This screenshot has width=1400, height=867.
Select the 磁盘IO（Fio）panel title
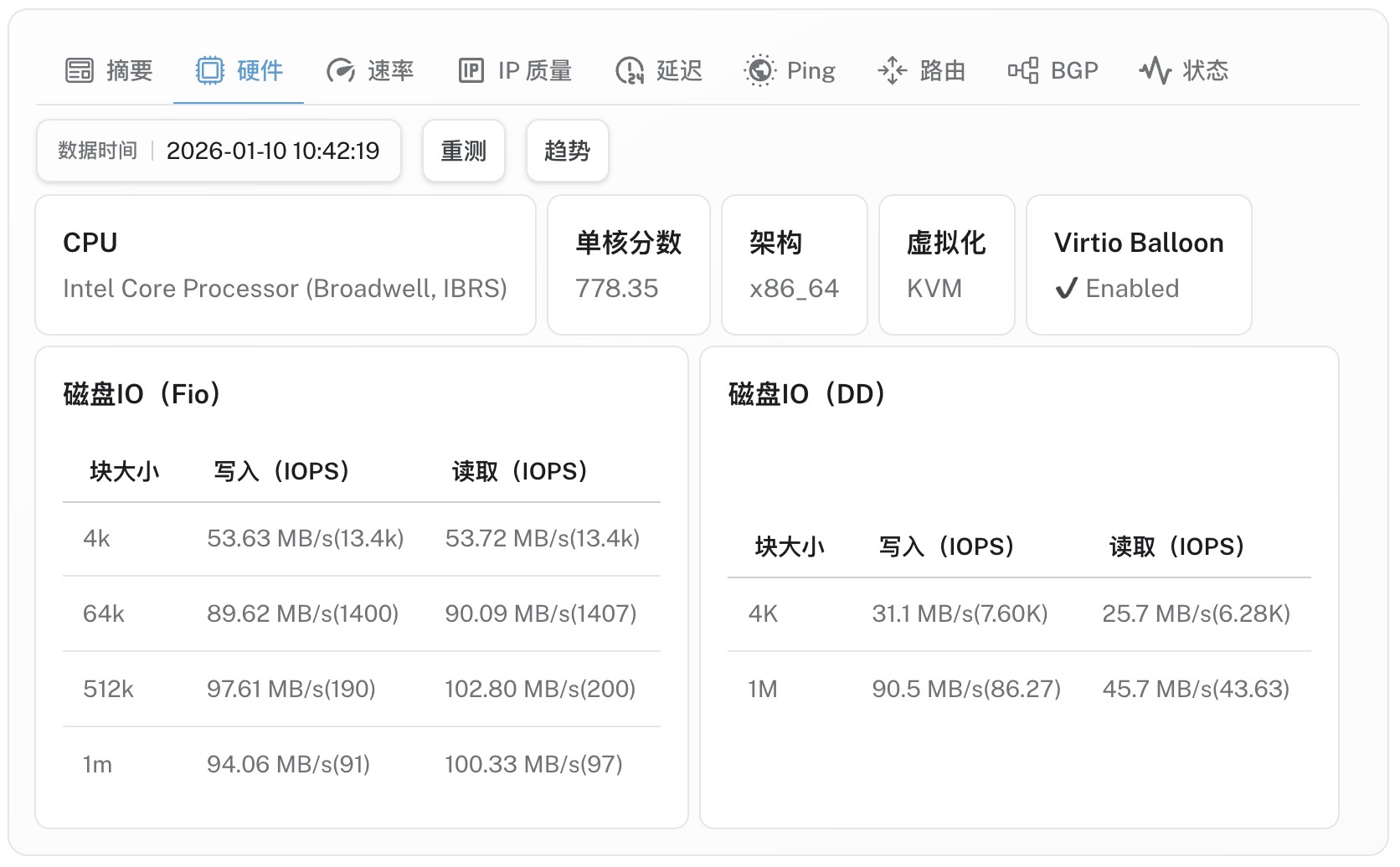(141, 393)
